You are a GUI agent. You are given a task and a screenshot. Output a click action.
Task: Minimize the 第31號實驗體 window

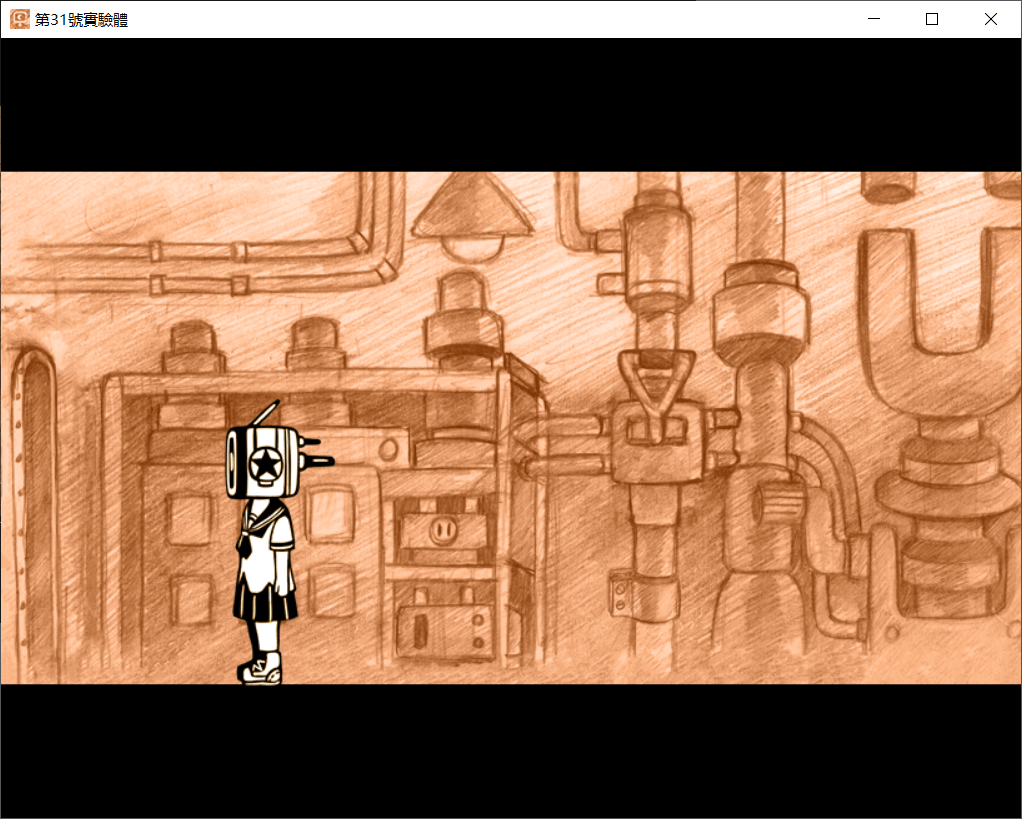point(874,19)
